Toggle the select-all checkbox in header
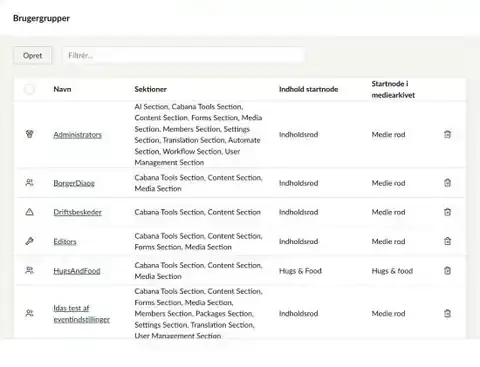The image size is (480, 367). (29, 89)
